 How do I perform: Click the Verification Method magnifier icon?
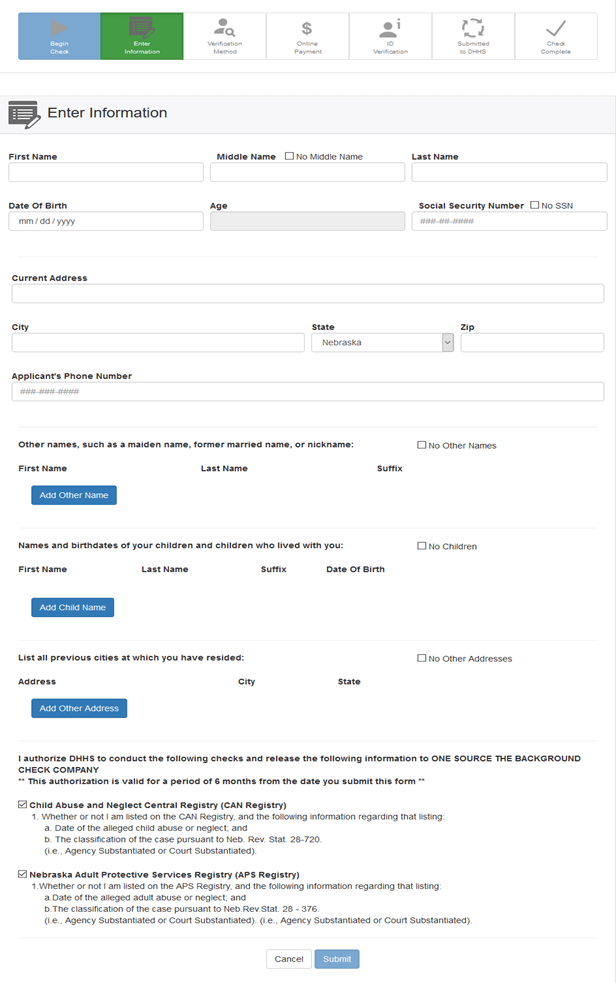coord(225,27)
